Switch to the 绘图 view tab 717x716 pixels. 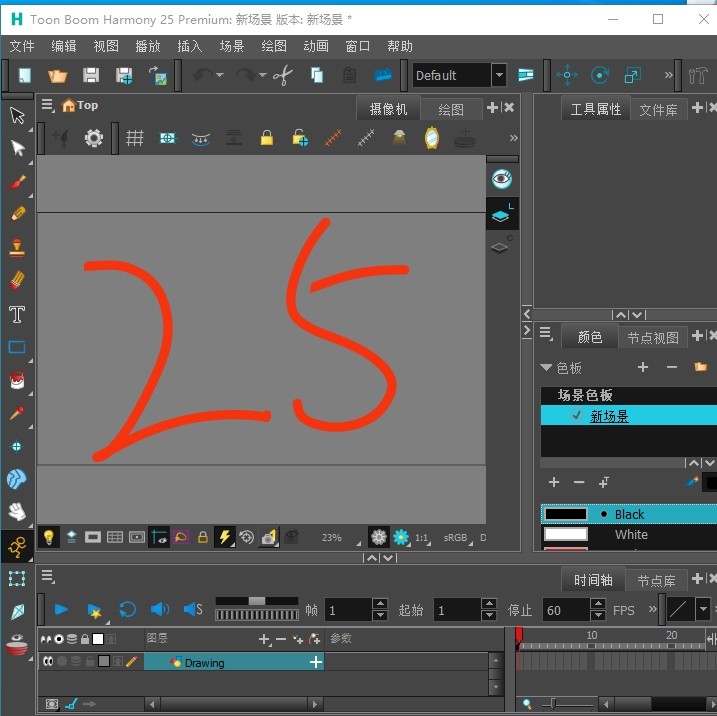pos(451,109)
